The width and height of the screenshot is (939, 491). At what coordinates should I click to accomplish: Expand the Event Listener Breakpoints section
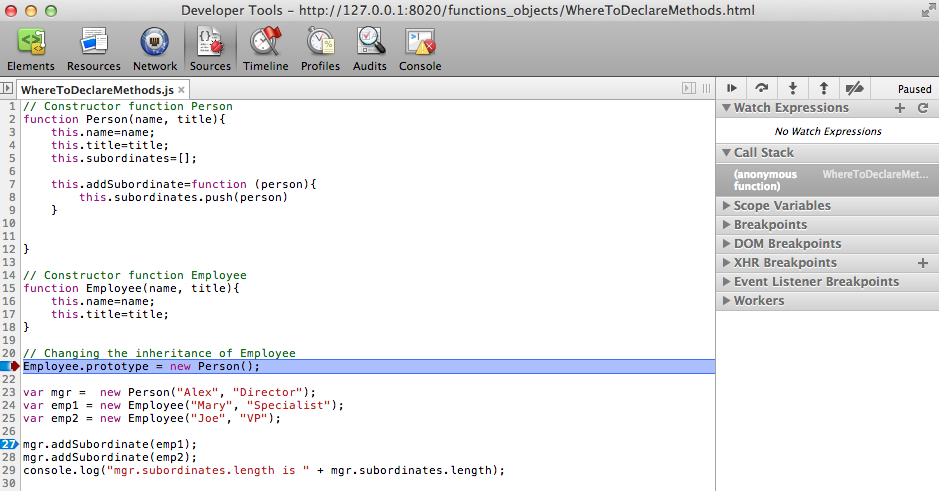pyautogui.click(x=816, y=282)
